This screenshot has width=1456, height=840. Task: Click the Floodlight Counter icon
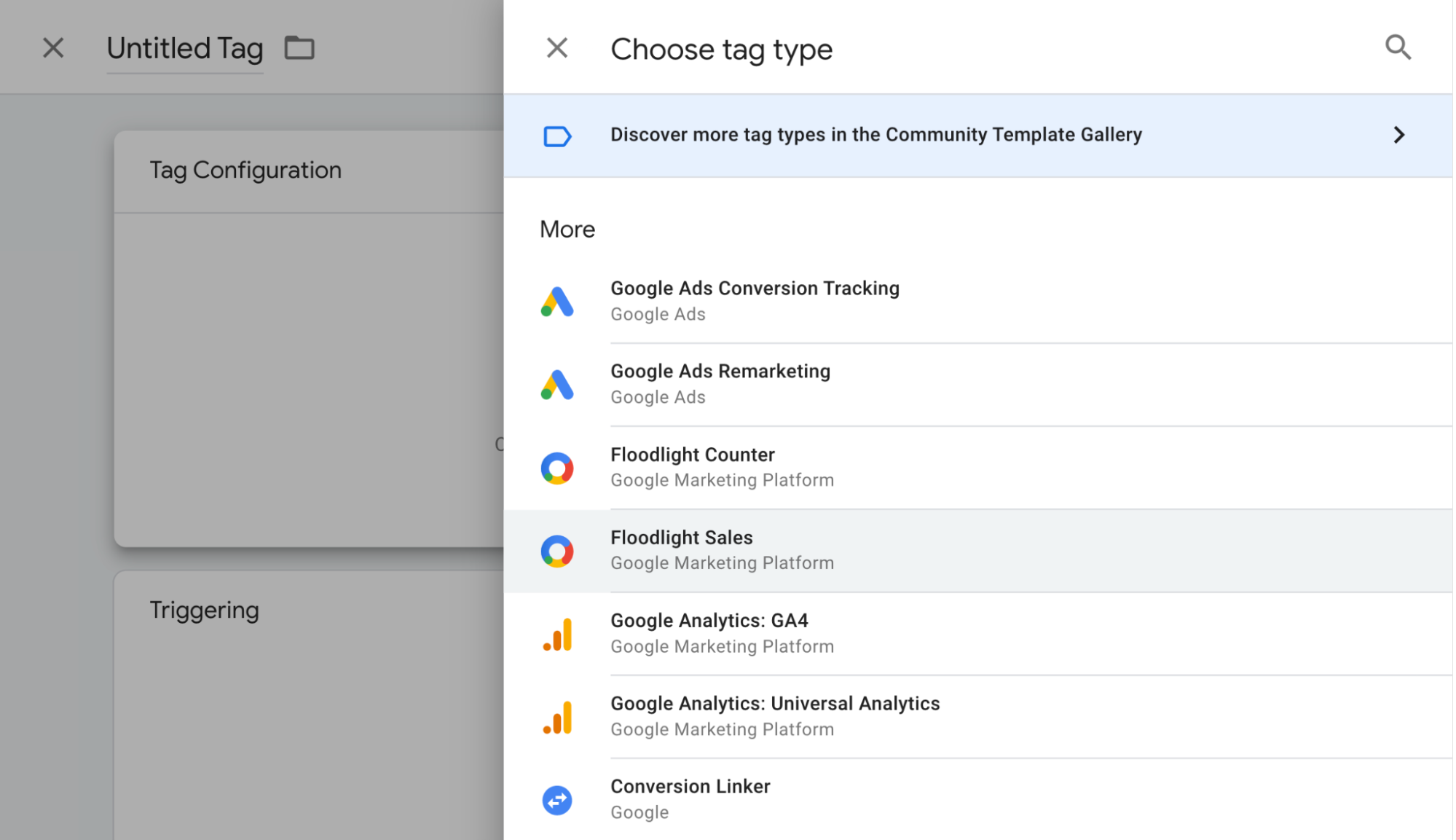[x=557, y=468]
